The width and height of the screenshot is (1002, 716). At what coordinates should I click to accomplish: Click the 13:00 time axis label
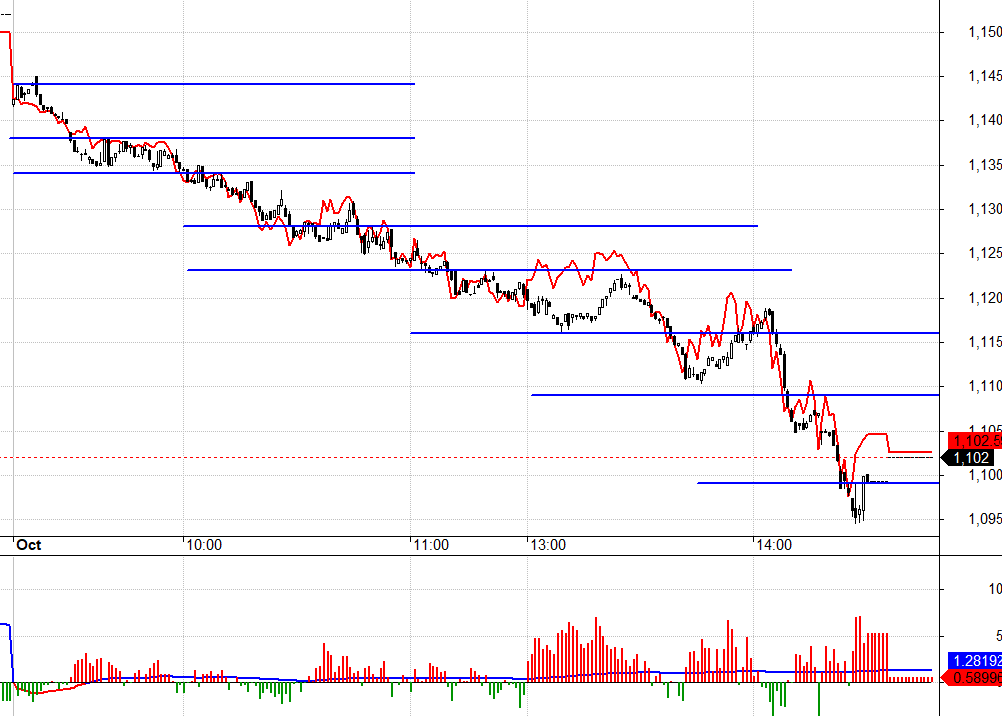pos(548,545)
